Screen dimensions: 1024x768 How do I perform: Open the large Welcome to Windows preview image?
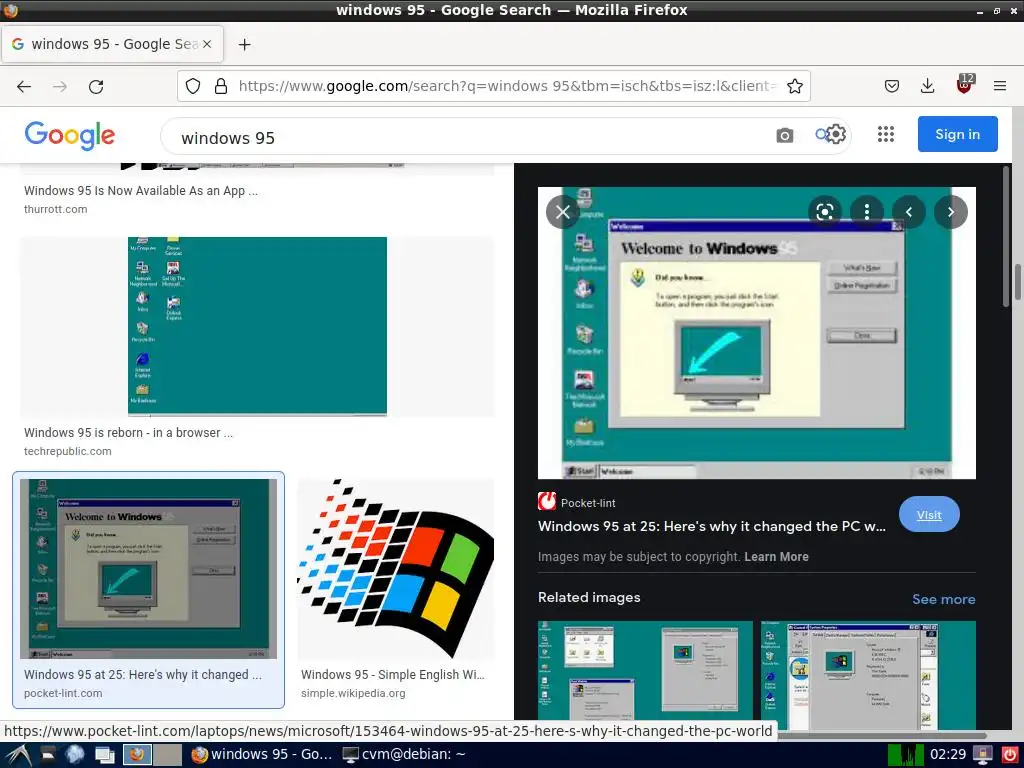tap(757, 333)
